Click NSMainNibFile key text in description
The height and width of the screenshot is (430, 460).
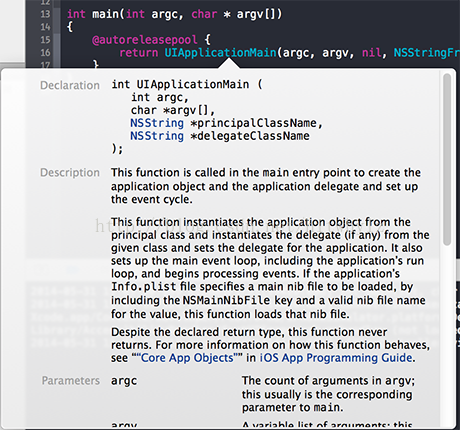point(226,300)
